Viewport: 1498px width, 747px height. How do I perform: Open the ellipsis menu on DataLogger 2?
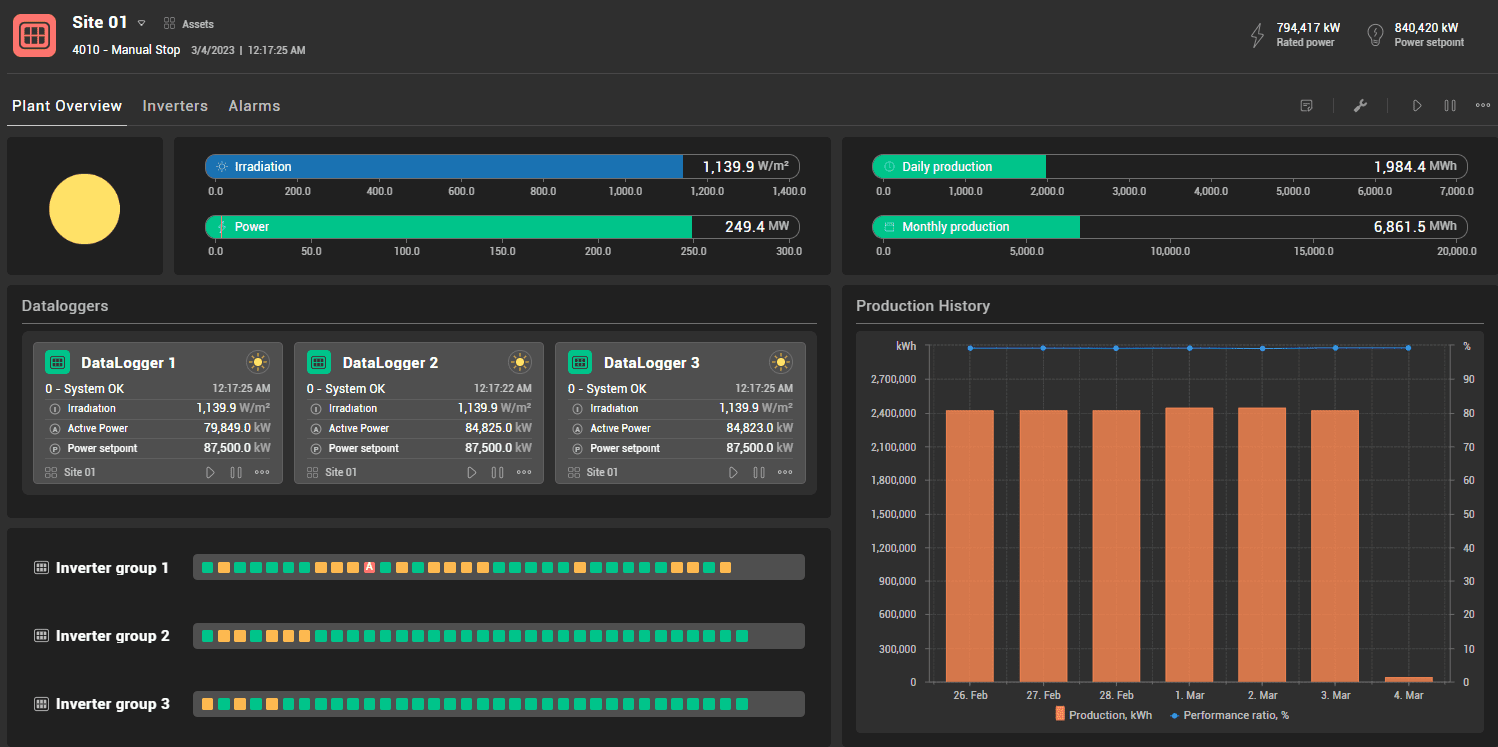click(523, 471)
